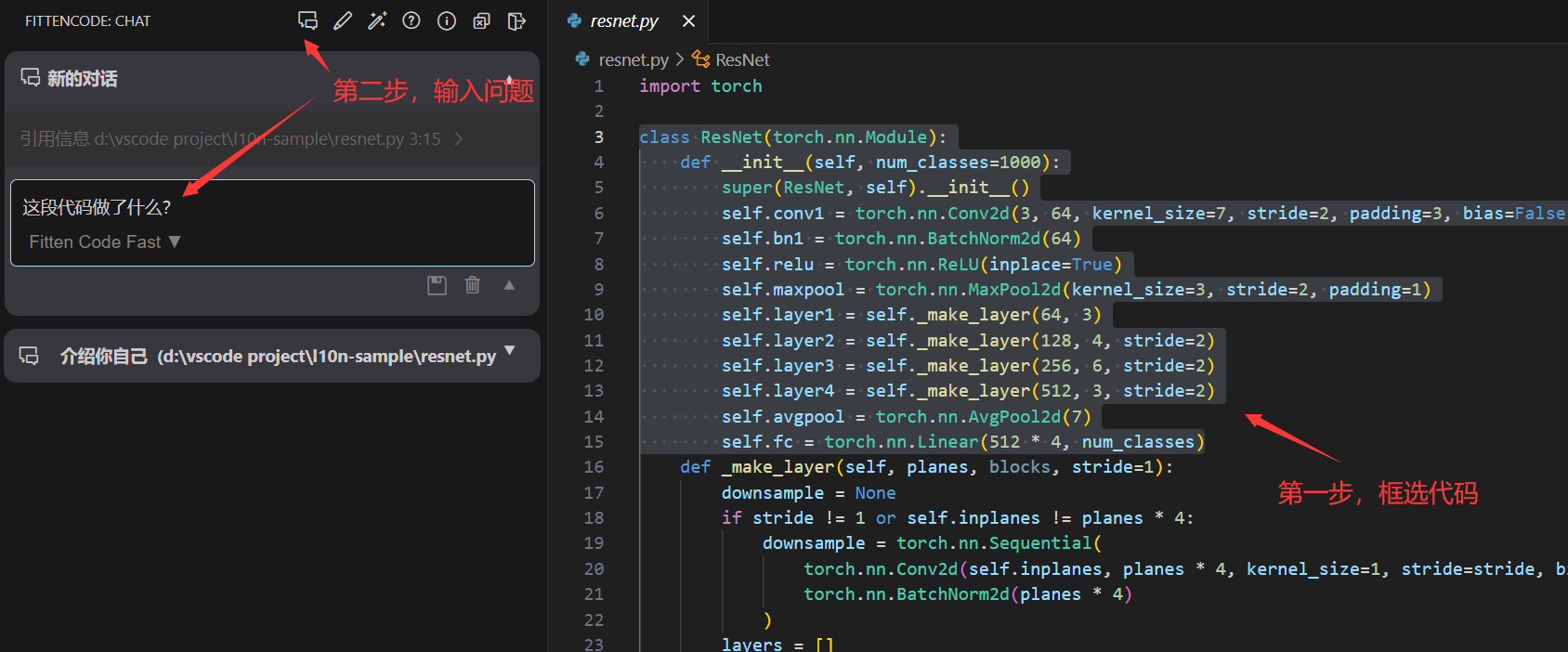Click line number 16 in the gutter
This screenshot has height=652, width=1568.
594,467
